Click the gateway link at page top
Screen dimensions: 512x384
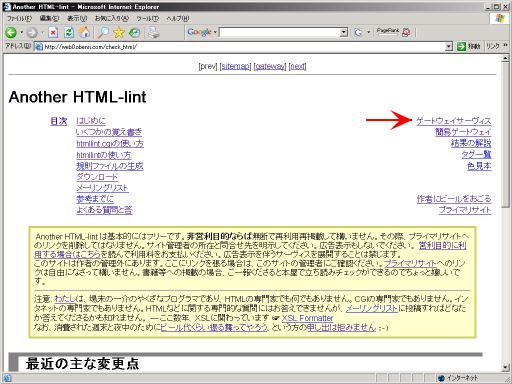click(270, 66)
